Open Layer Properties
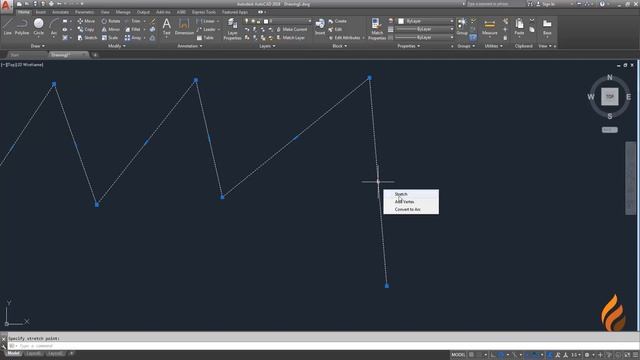Image resolution: width=640 pixels, height=360 pixels. (232, 29)
